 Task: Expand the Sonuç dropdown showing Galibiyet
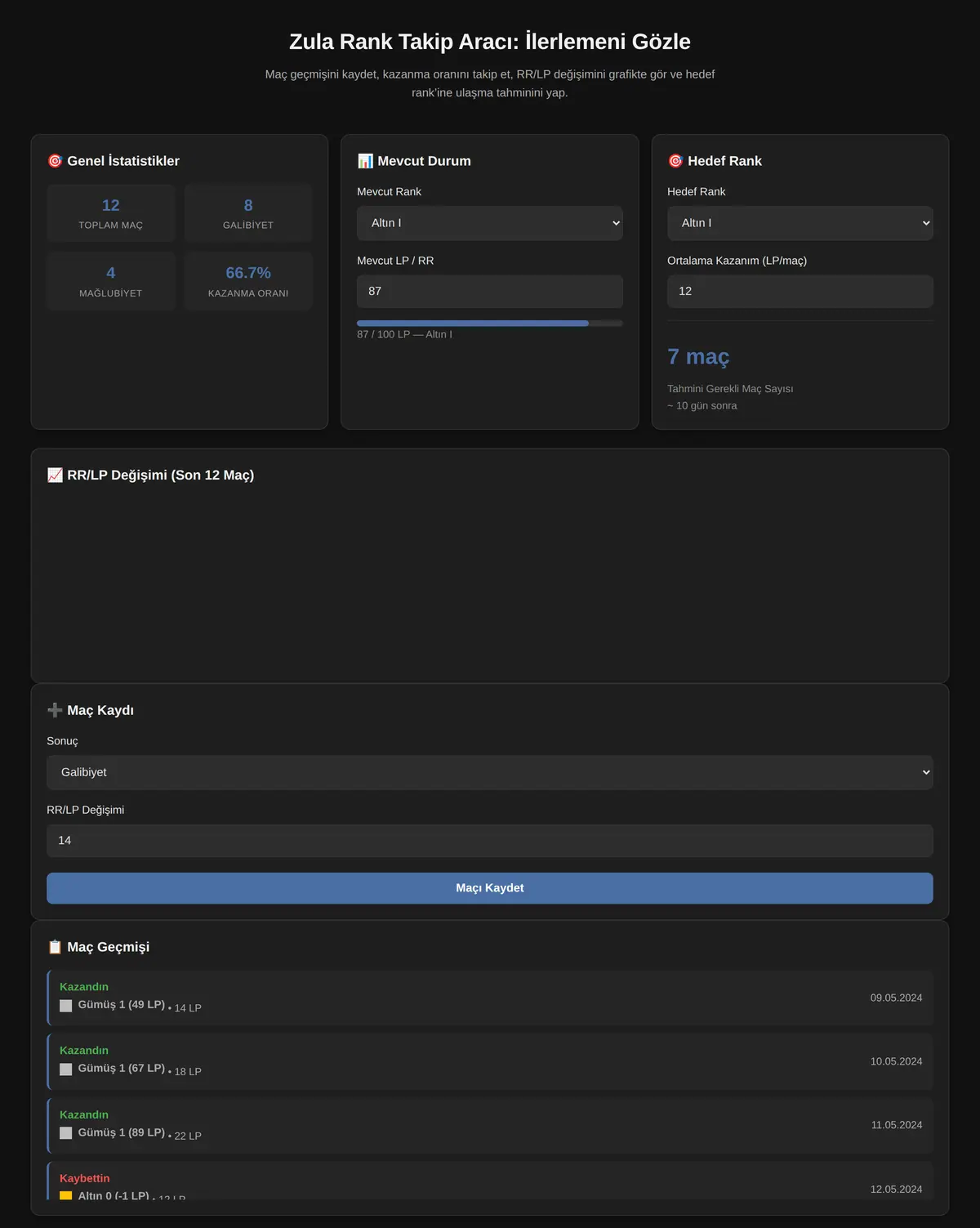490,772
